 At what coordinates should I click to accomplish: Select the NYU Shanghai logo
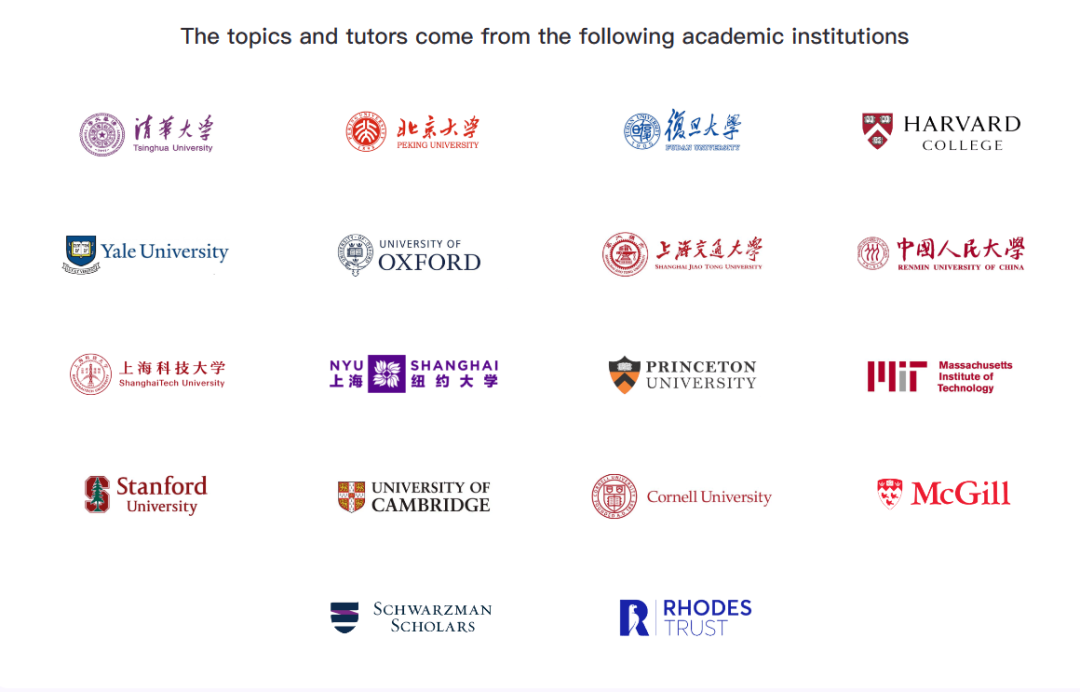pyautogui.click(x=413, y=373)
